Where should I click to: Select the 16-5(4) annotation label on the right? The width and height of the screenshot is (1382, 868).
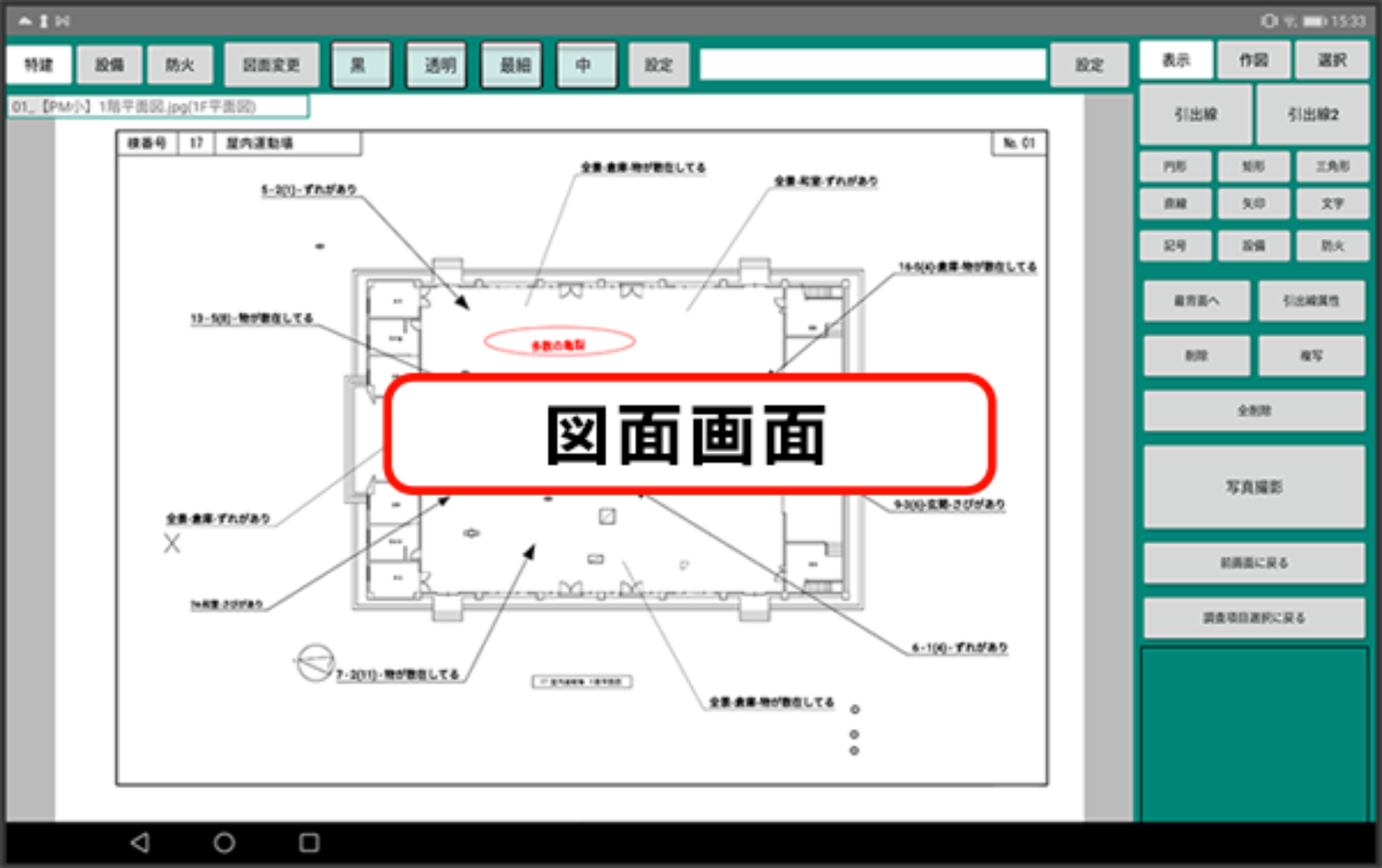(x=967, y=267)
